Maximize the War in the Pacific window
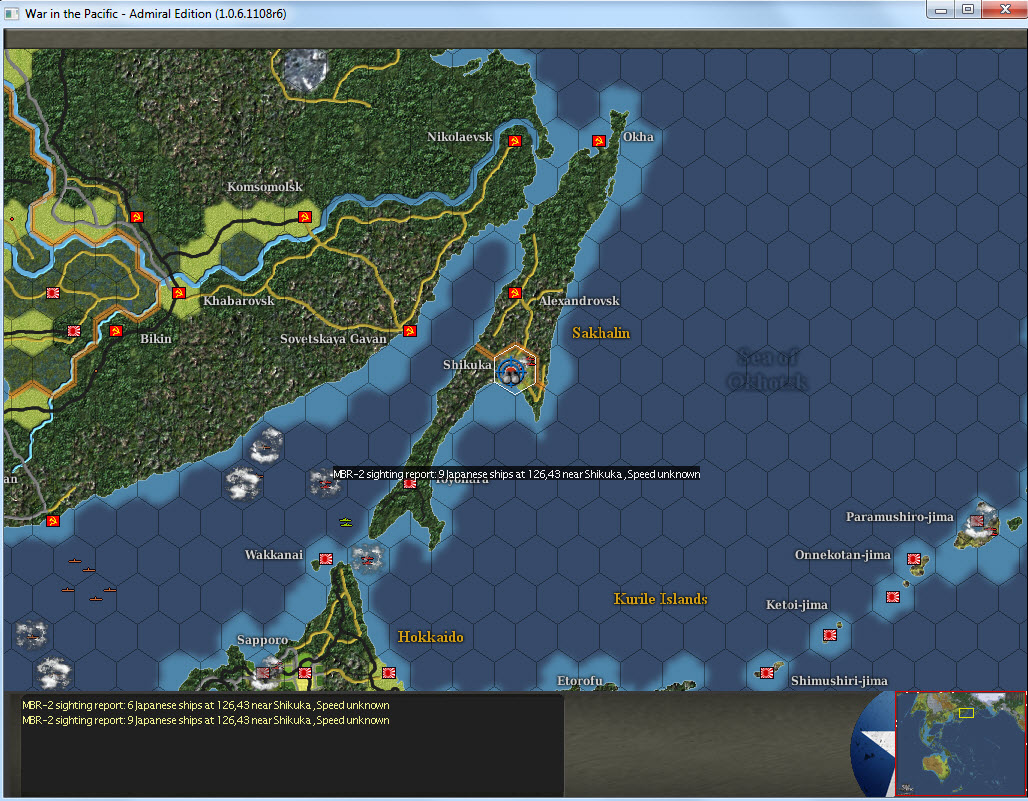The width and height of the screenshot is (1028, 801). (968, 10)
